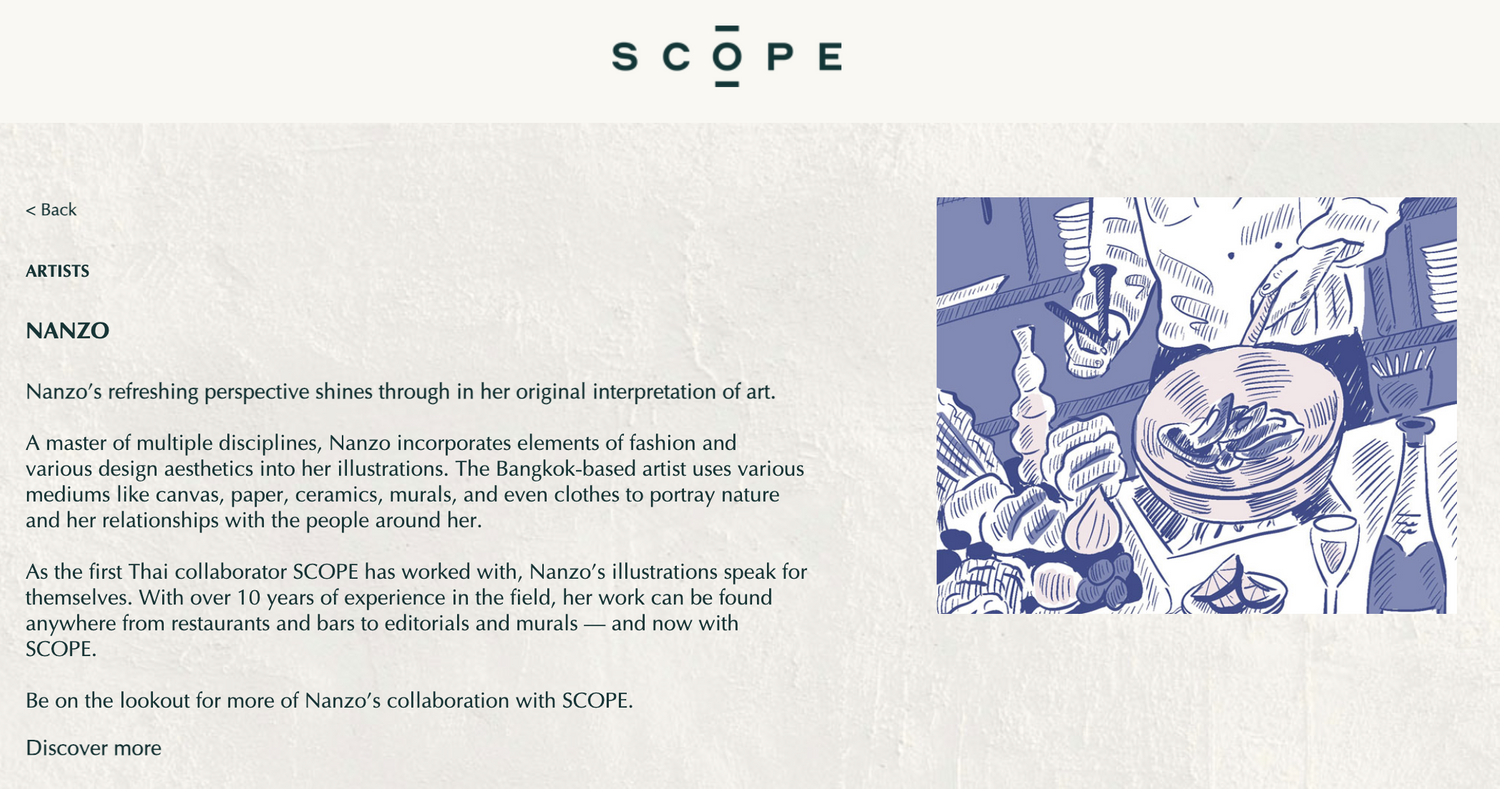Open the ARTISTS category label
The width and height of the screenshot is (1500, 789).
tap(58, 271)
